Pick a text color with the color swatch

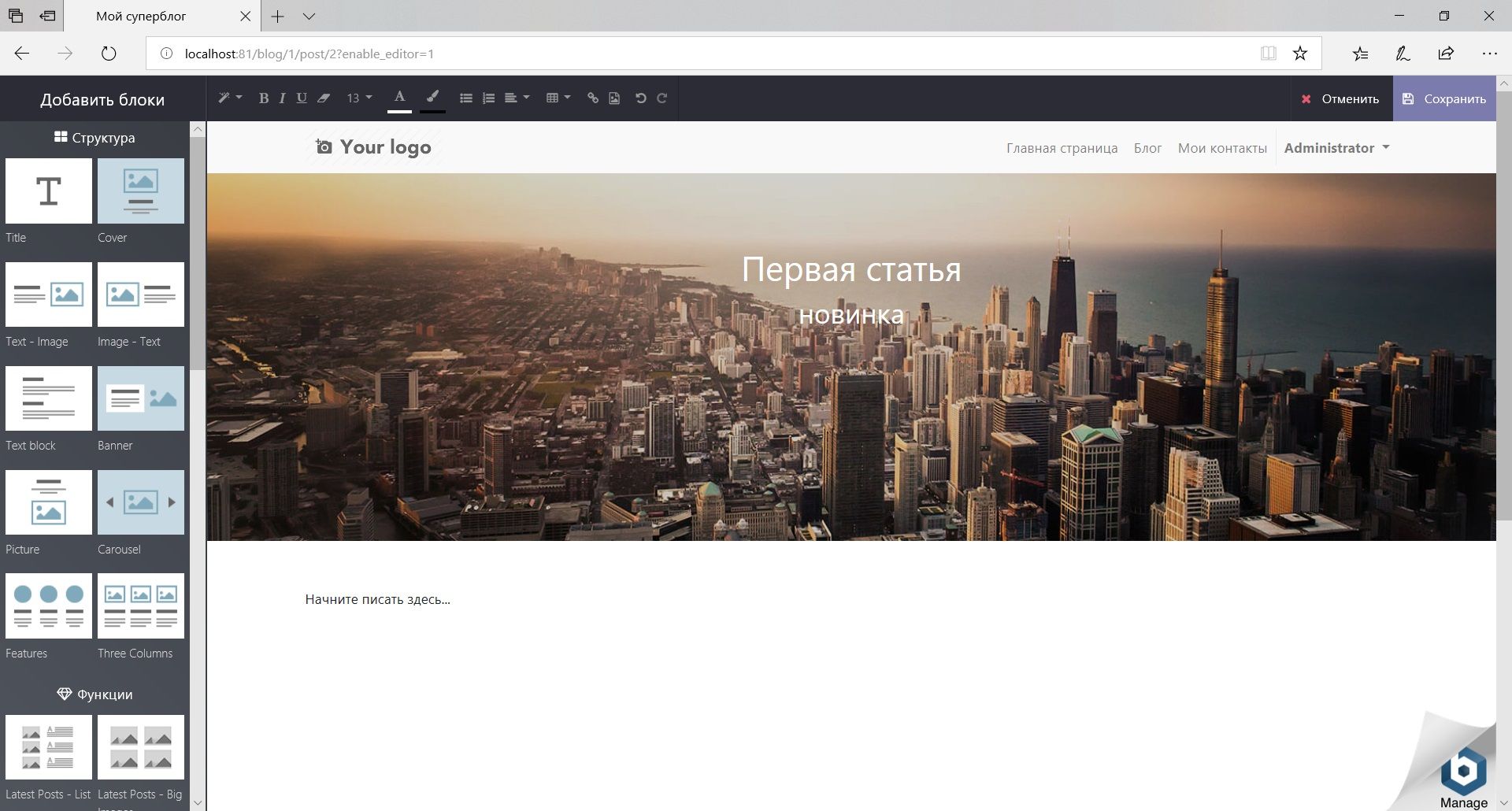click(x=399, y=98)
